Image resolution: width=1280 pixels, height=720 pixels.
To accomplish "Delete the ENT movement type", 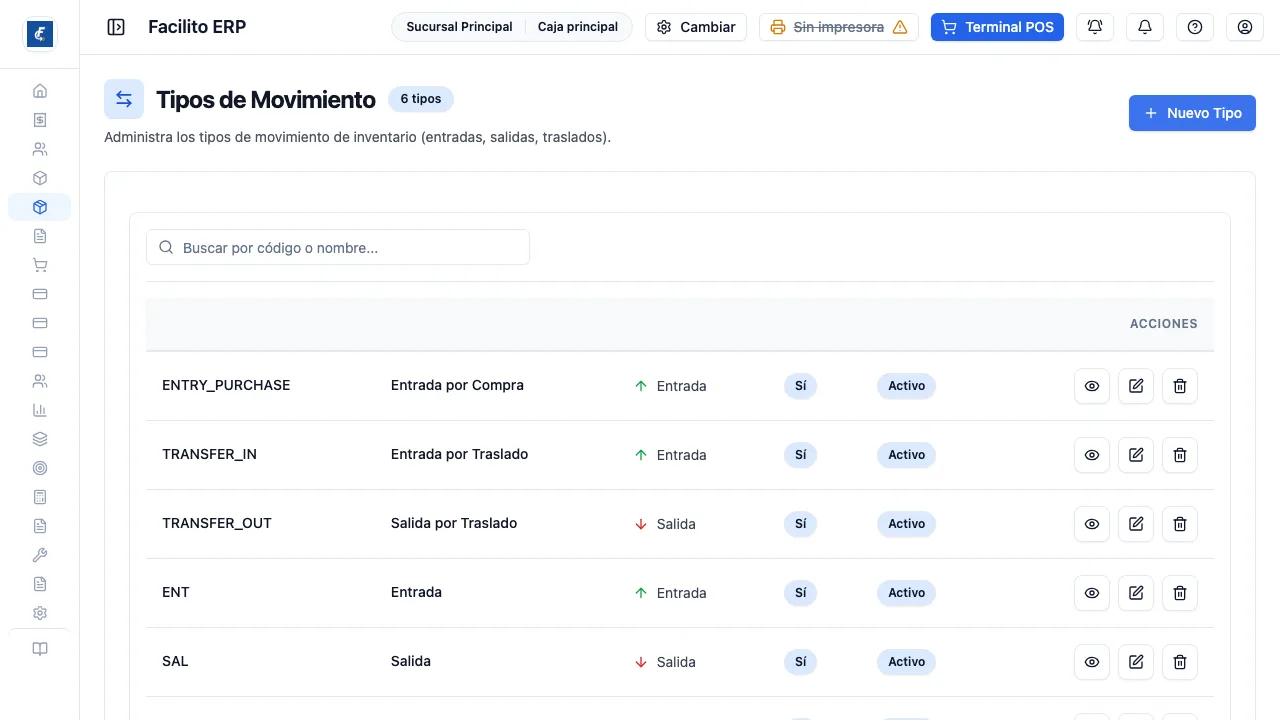I will [x=1180, y=593].
